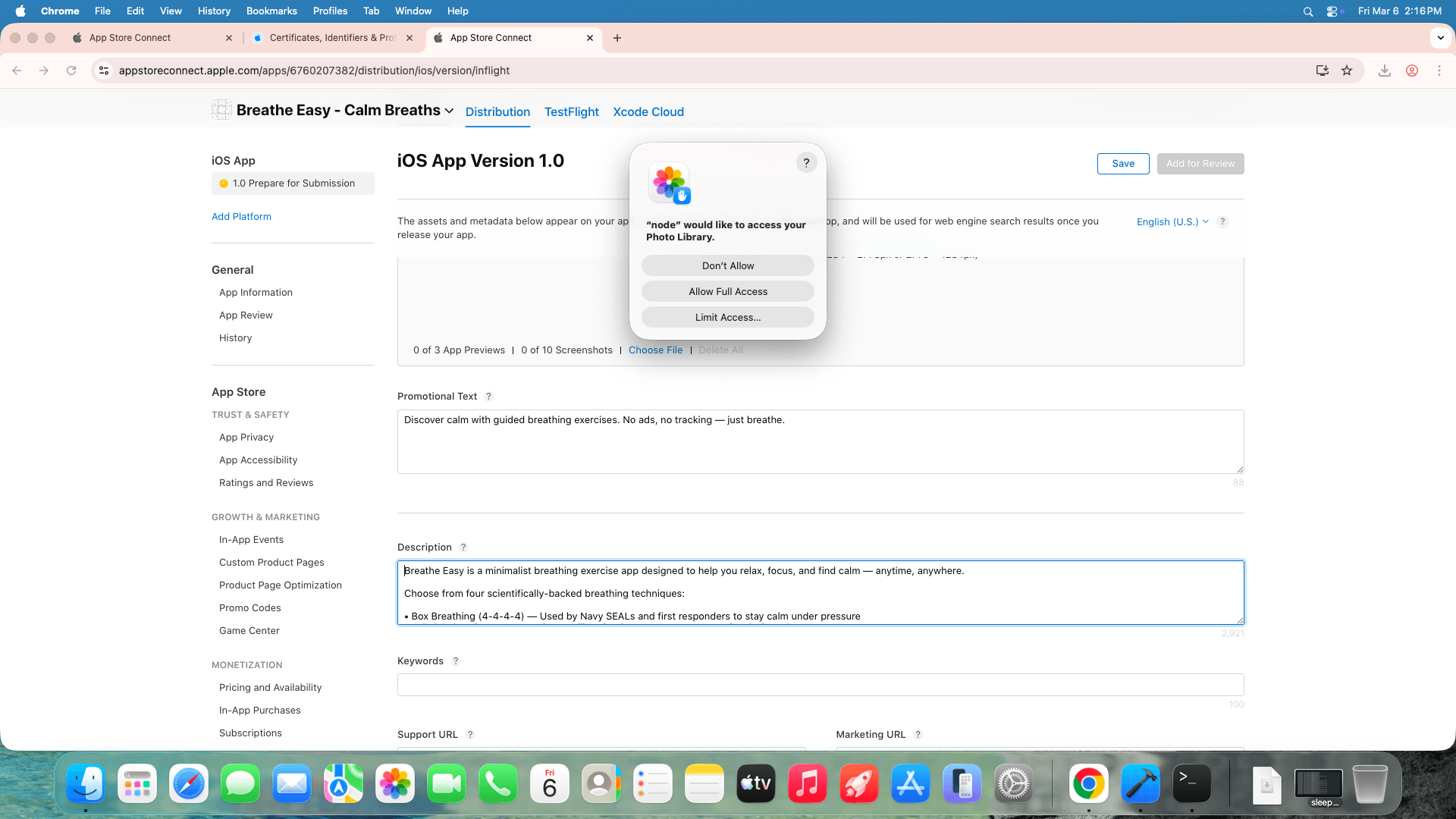The width and height of the screenshot is (1456, 819).
Task: Open Terminal from the Dock
Action: (1192, 784)
